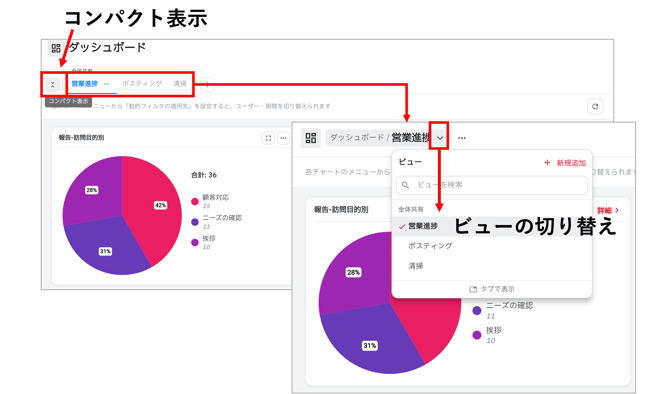Open the chart's more options menu
Viewport: 670px width, 394px height.
coord(283,138)
